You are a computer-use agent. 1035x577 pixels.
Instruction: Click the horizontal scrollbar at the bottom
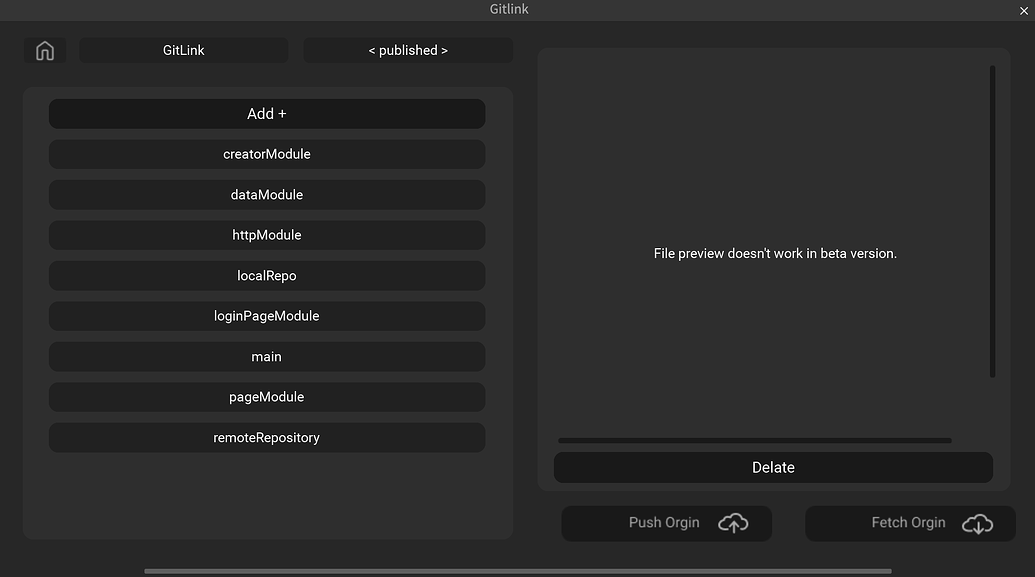pyautogui.click(x=520, y=570)
